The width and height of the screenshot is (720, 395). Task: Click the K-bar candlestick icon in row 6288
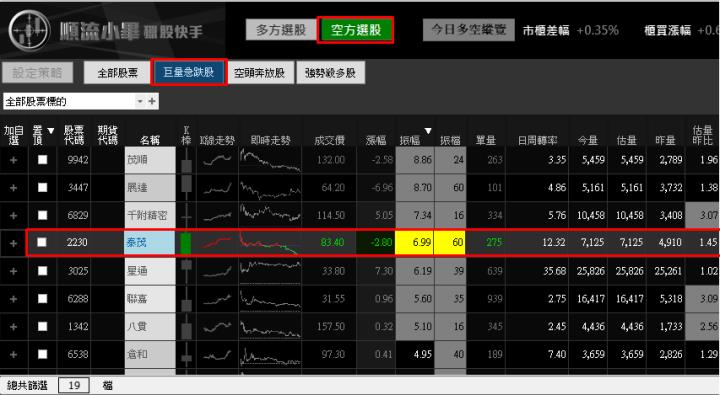coord(186,299)
